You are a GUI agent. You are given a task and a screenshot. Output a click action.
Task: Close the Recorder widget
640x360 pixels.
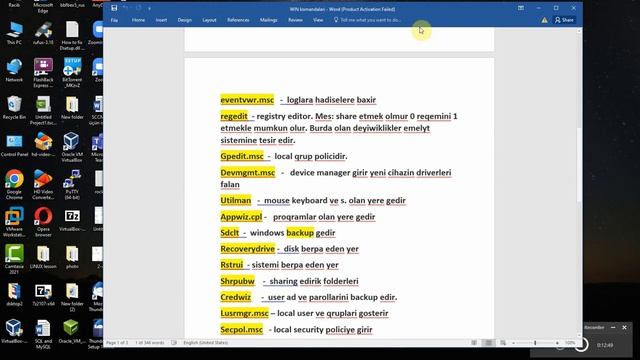coord(624,327)
